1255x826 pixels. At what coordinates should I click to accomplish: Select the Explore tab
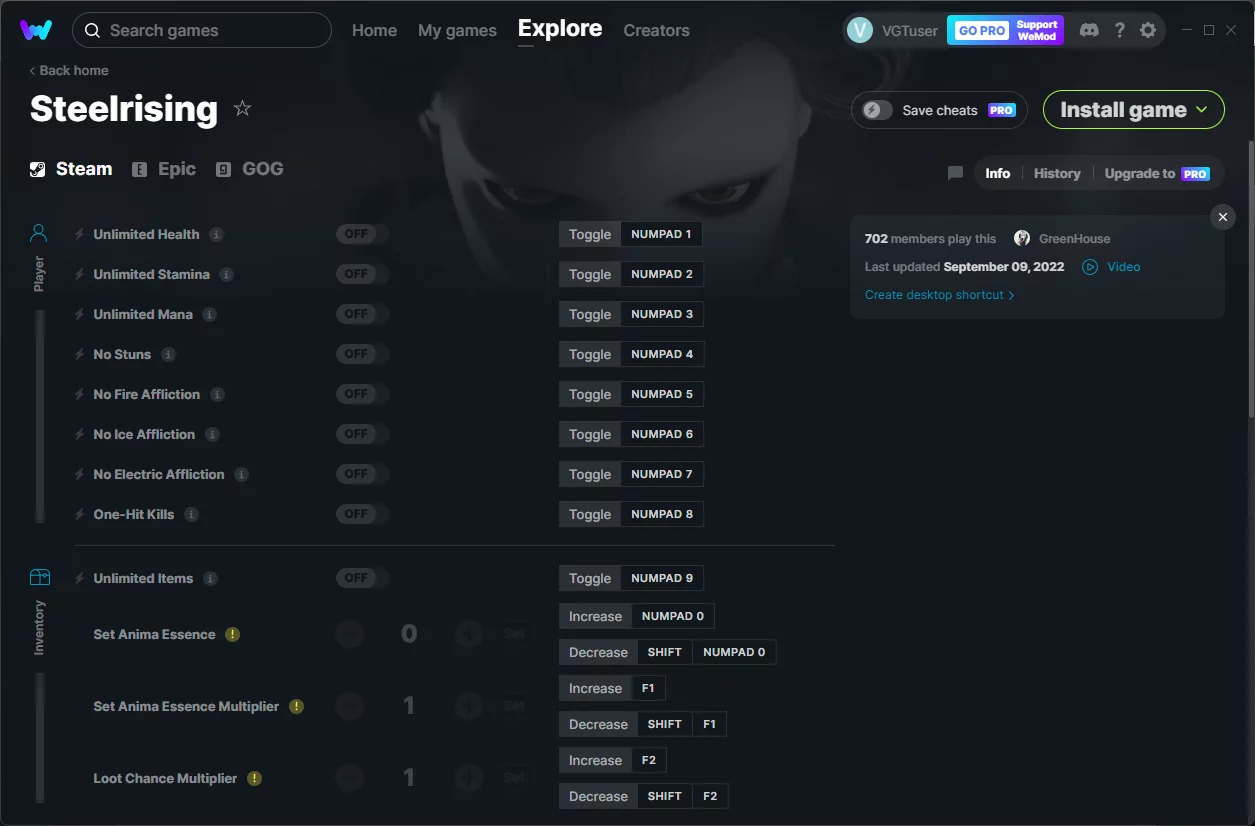pos(560,29)
